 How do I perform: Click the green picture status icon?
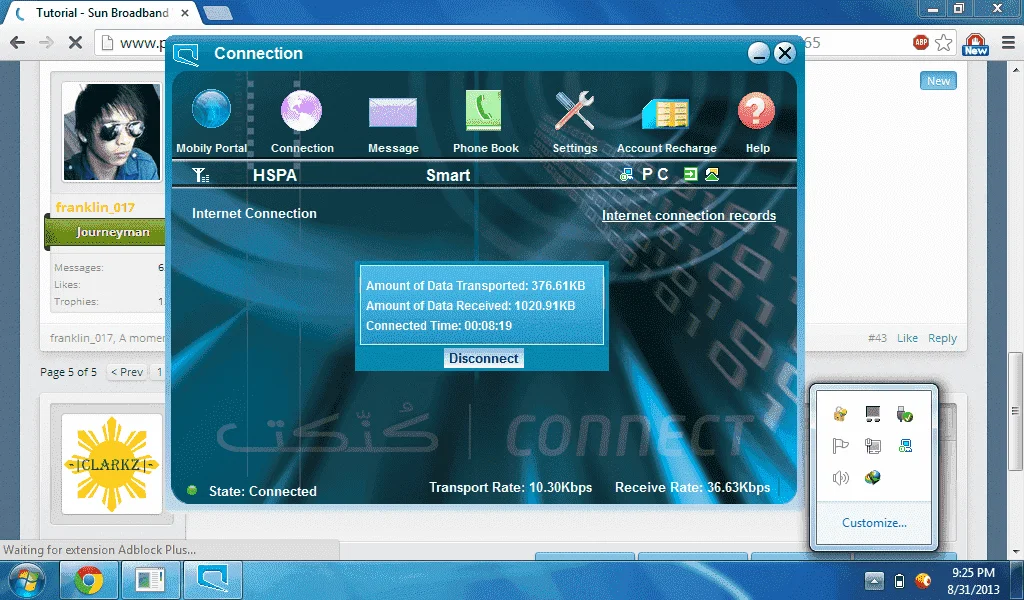coord(712,174)
